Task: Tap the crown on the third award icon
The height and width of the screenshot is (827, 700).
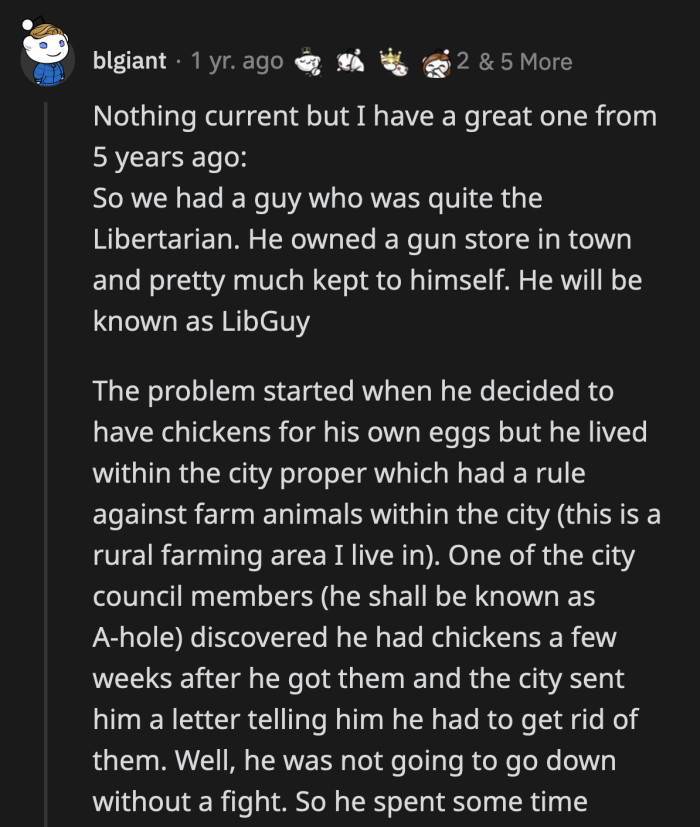Action: coord(388,55)
